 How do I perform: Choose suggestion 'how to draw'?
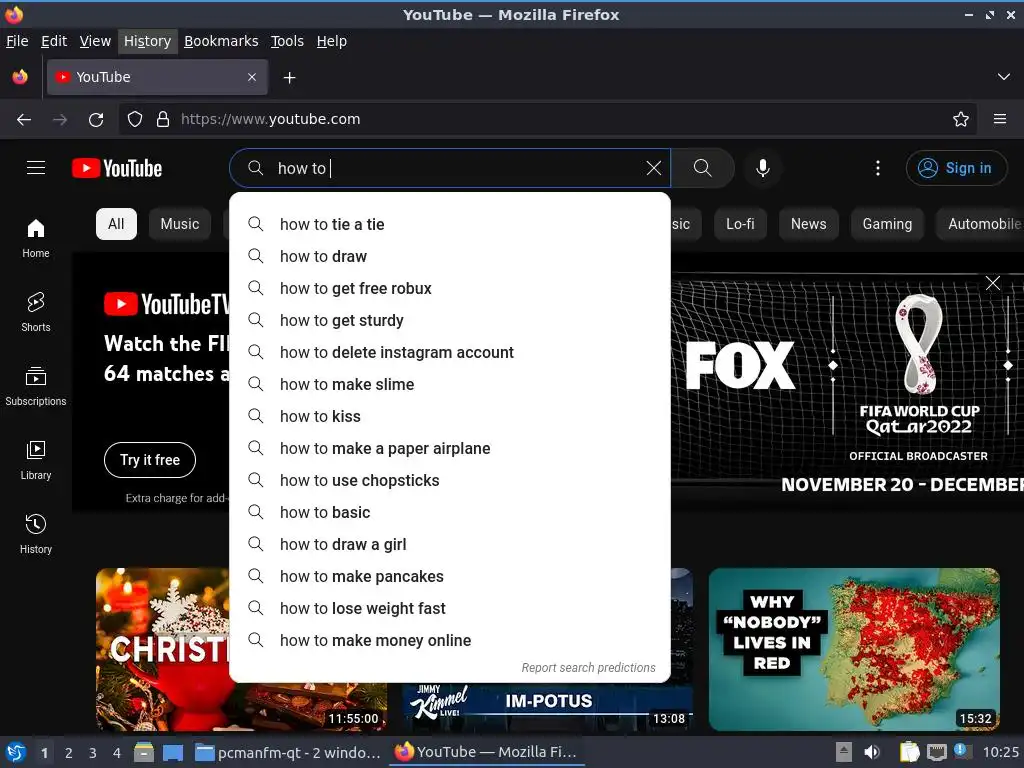(450, 256)
